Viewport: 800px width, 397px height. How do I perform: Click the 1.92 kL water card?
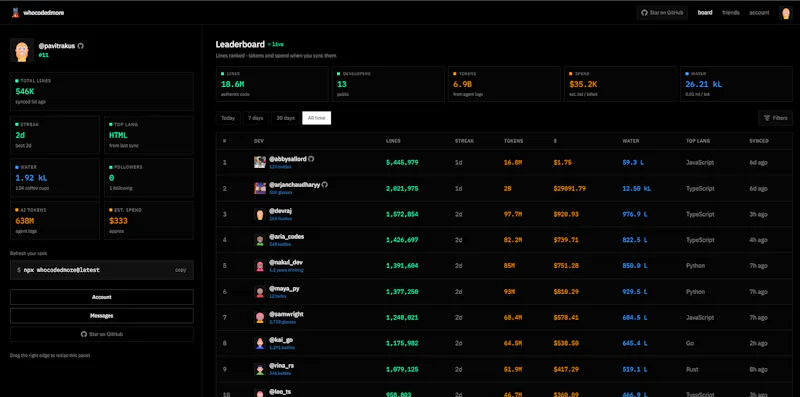click(55, 178)
